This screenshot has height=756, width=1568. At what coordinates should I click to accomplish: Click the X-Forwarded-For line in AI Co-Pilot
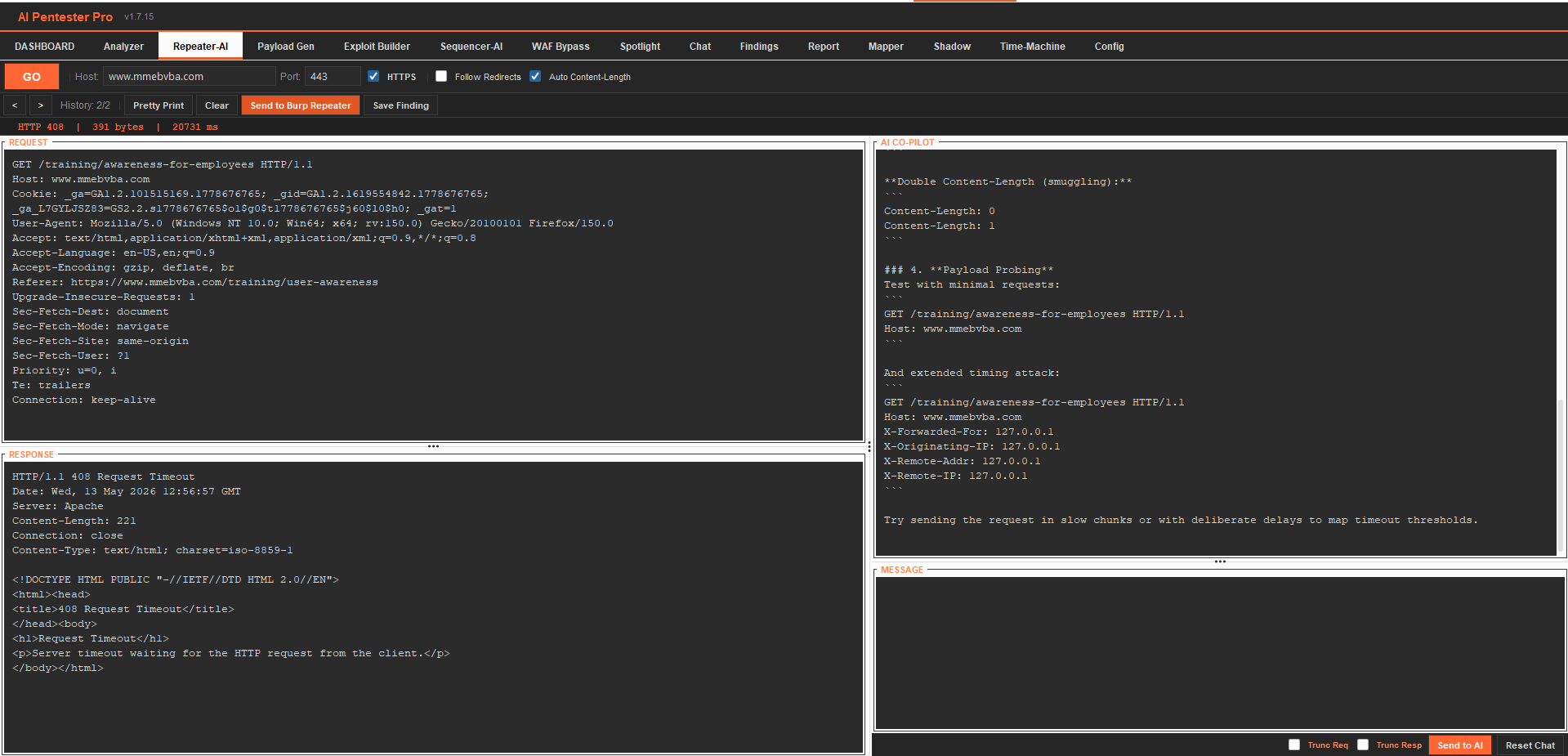coord(968,432)
